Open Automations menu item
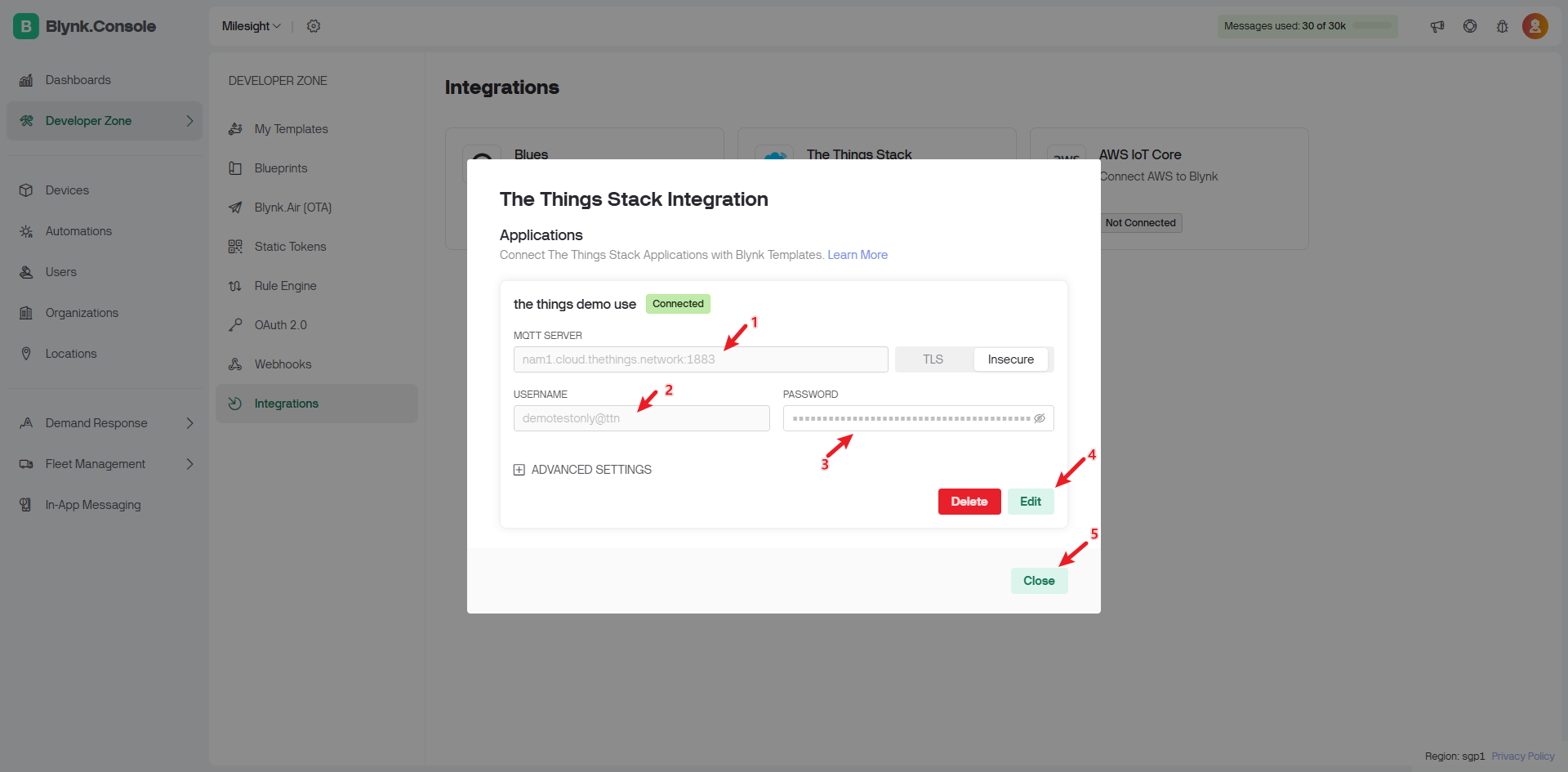Viewport: 1568px width, 772px height. point(105,231)
